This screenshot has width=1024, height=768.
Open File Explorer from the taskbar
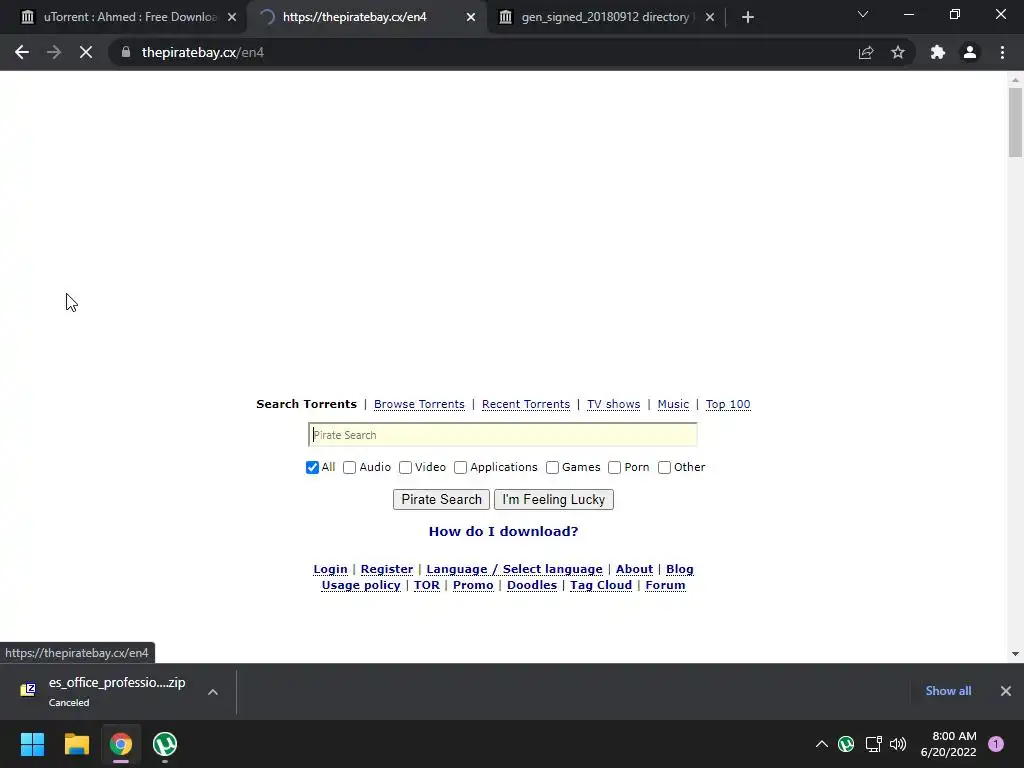76,744
